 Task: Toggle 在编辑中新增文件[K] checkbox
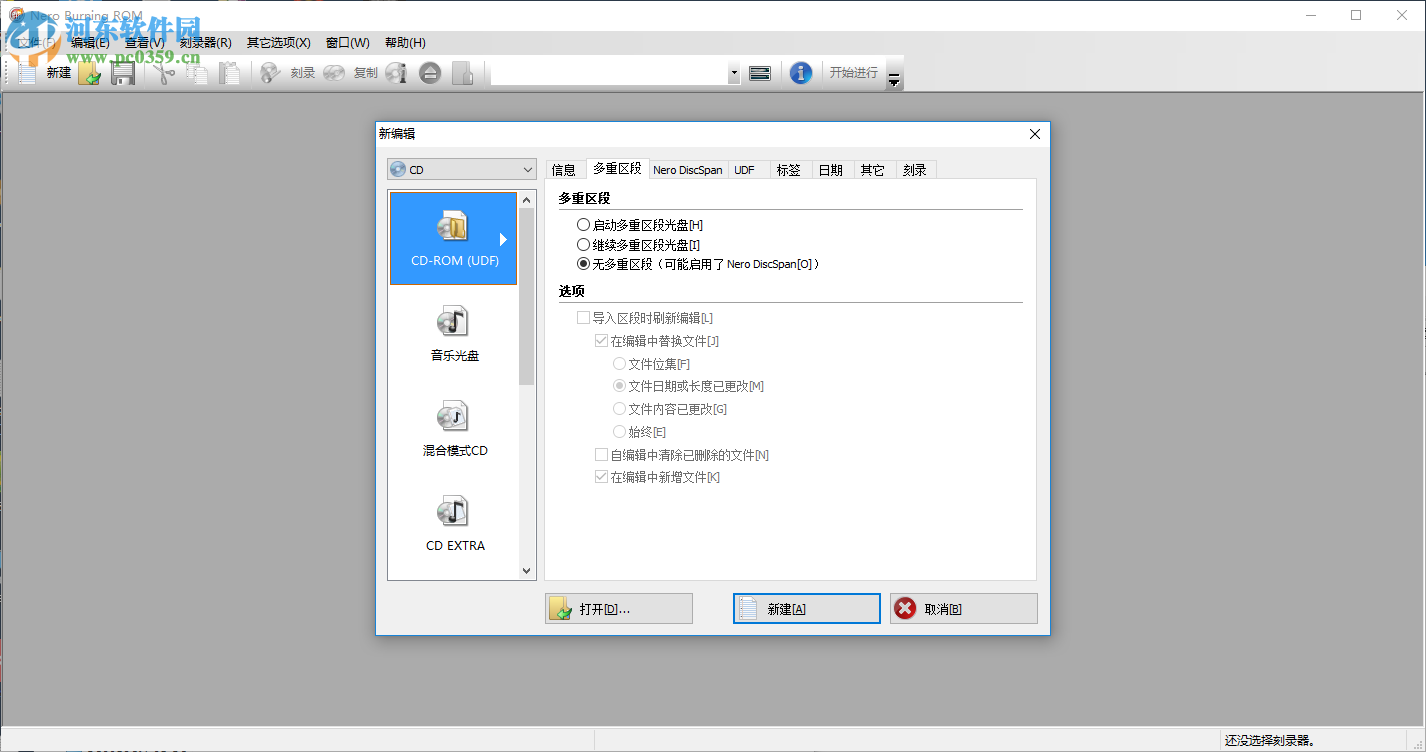[x=657, y=478]
